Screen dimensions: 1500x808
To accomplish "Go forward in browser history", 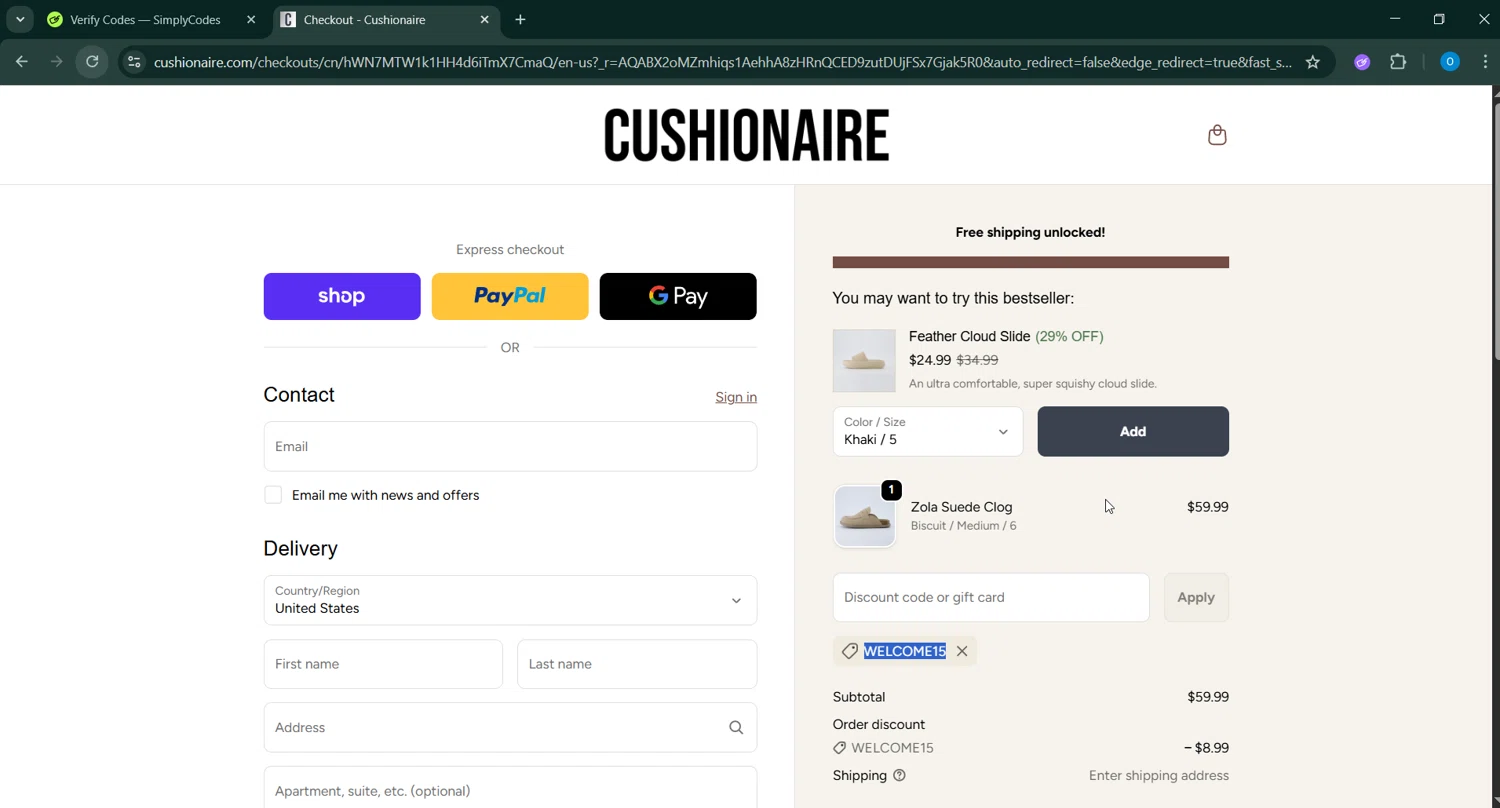I will pos(57,62).
